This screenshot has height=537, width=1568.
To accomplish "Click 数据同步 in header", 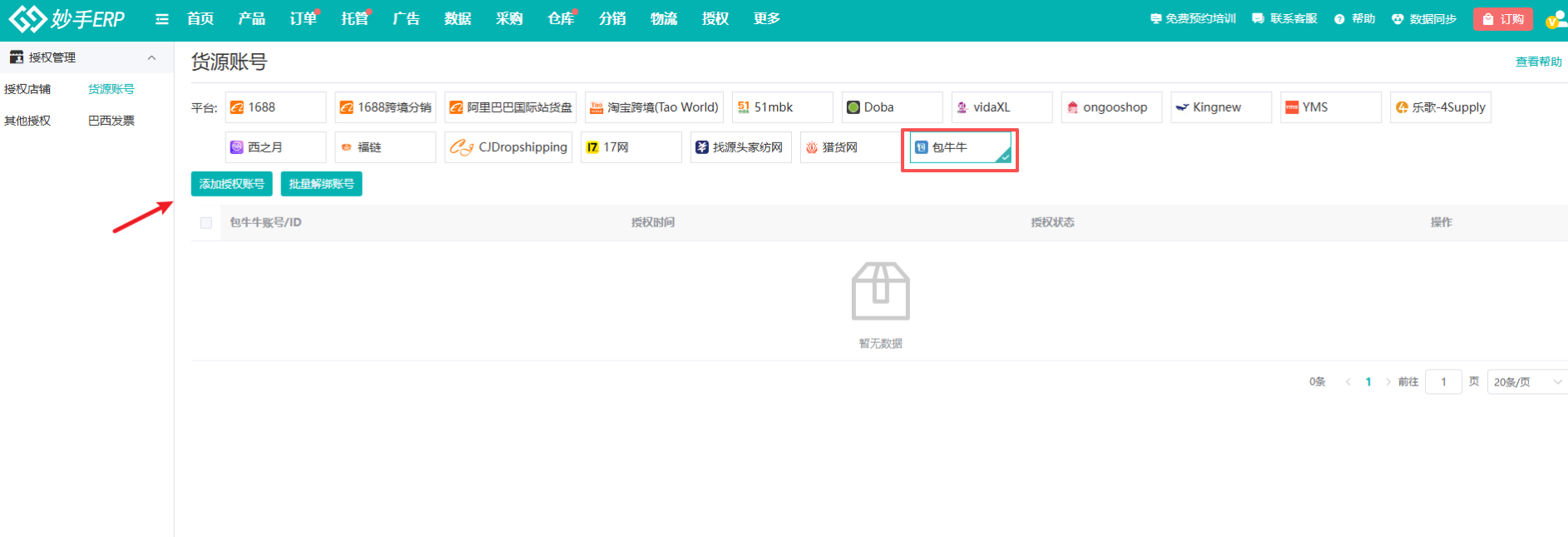I will point(1424,18).
